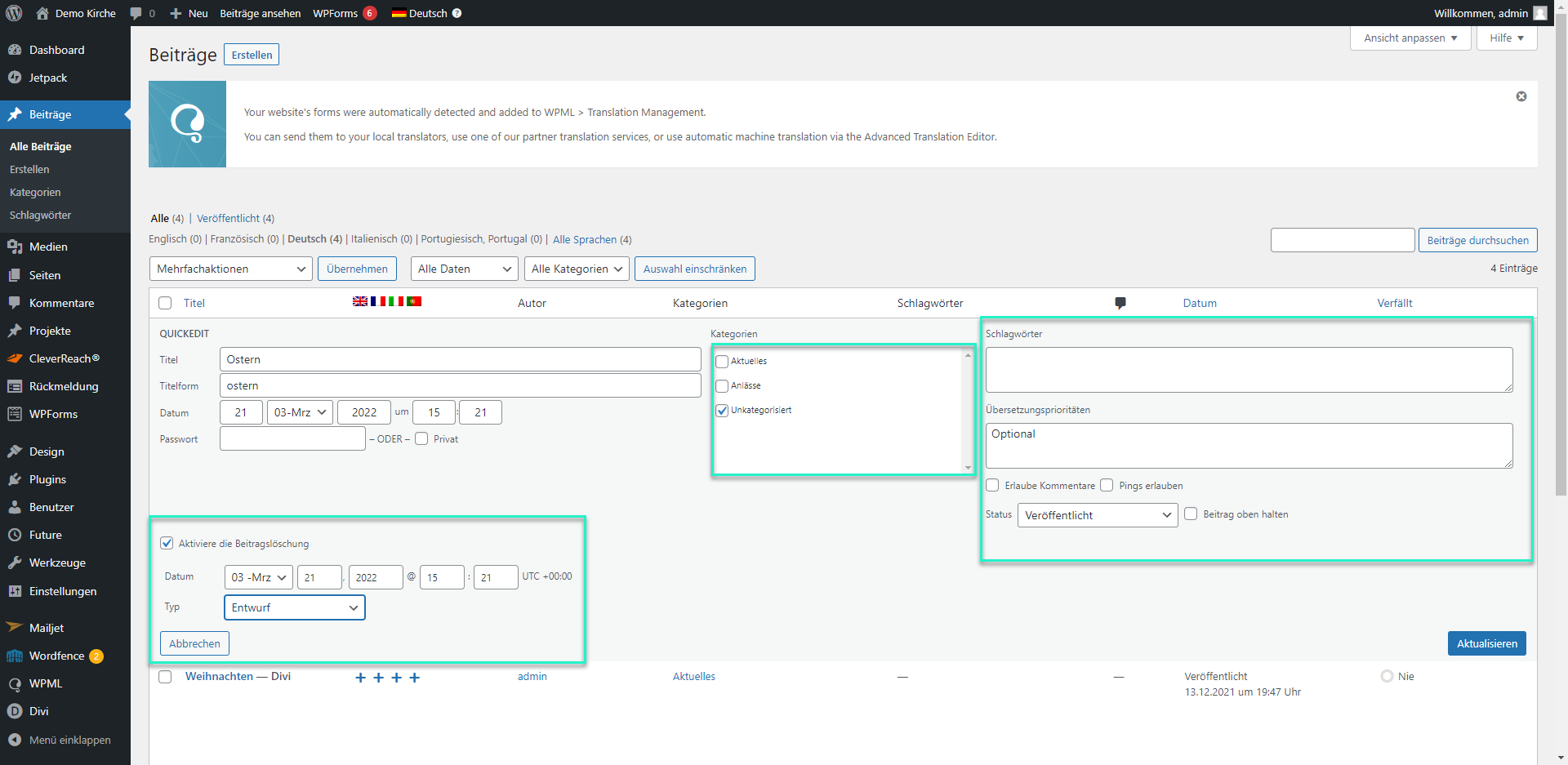Click the comments column header icon

(1120, 303)
